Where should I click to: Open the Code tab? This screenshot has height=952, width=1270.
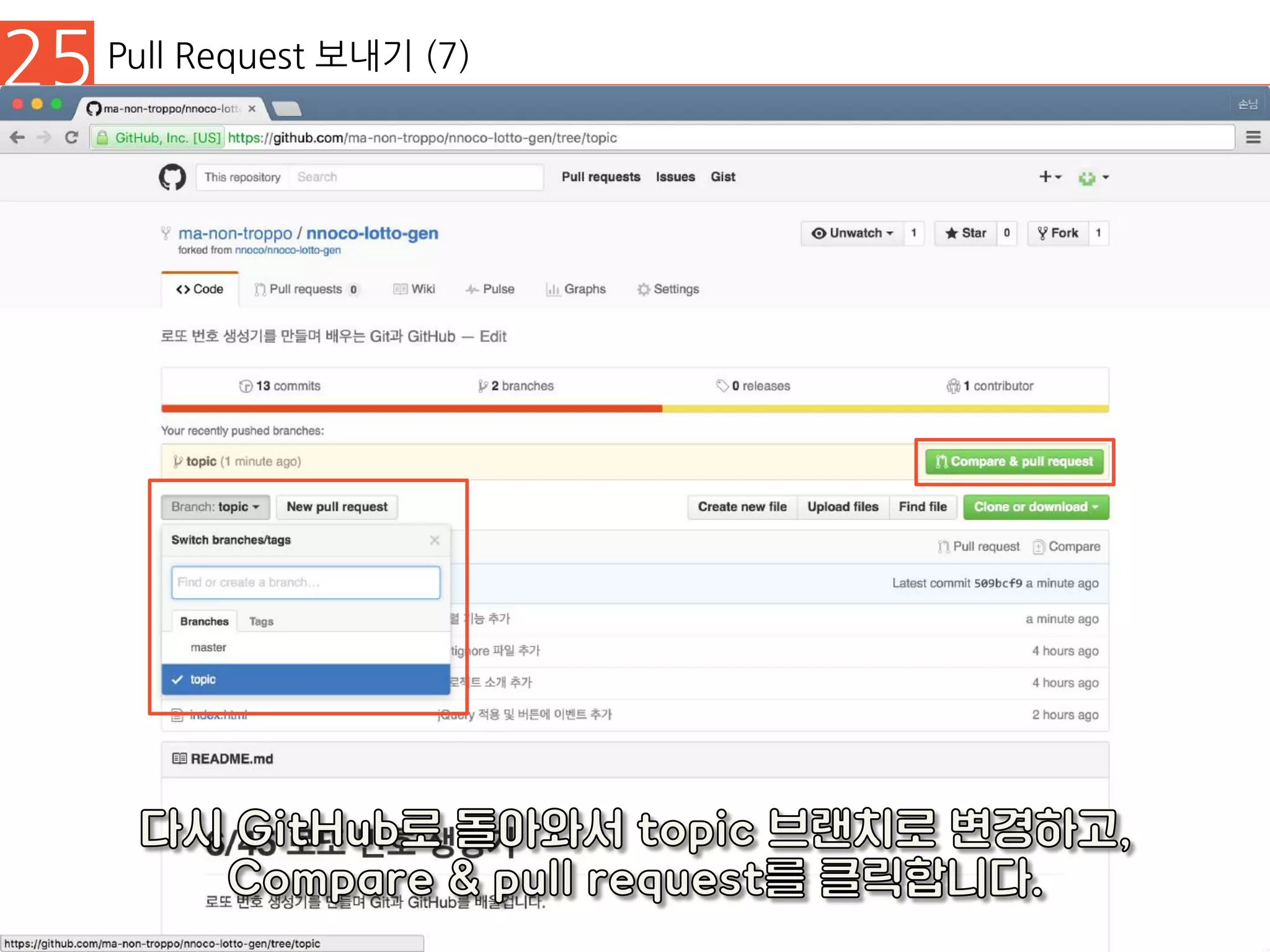(200, 289)
